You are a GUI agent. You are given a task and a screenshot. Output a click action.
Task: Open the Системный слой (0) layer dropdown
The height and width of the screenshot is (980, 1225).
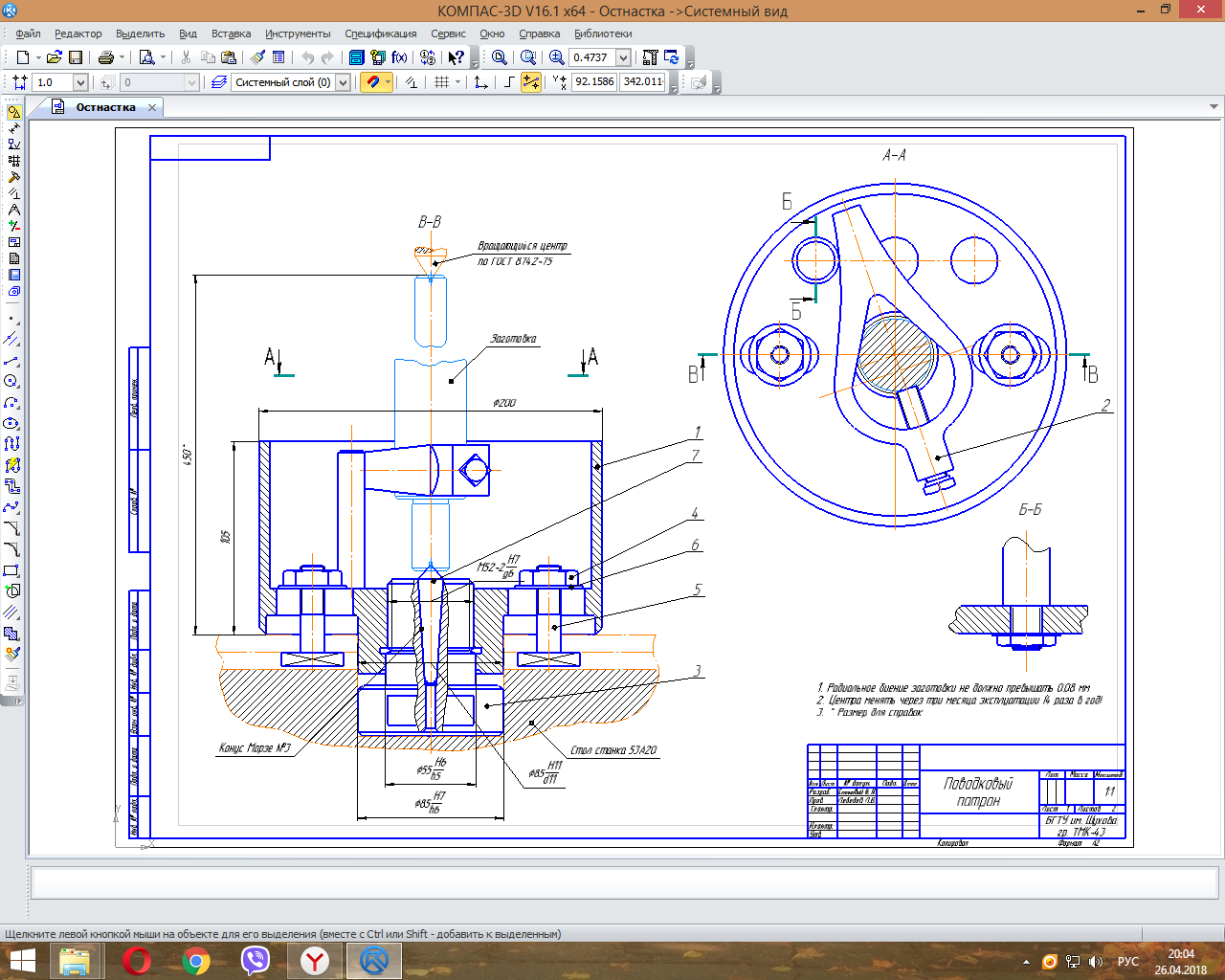(x=343, y=82)
